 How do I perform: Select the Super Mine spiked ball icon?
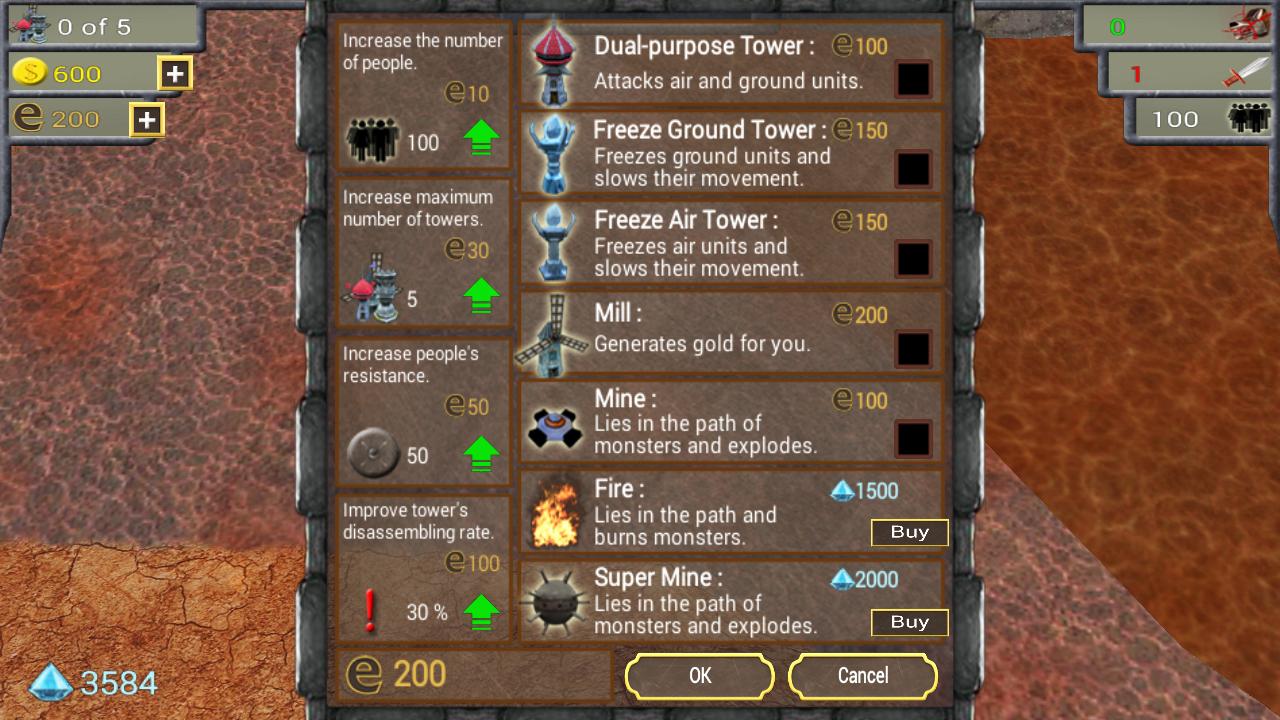[555, 603]
